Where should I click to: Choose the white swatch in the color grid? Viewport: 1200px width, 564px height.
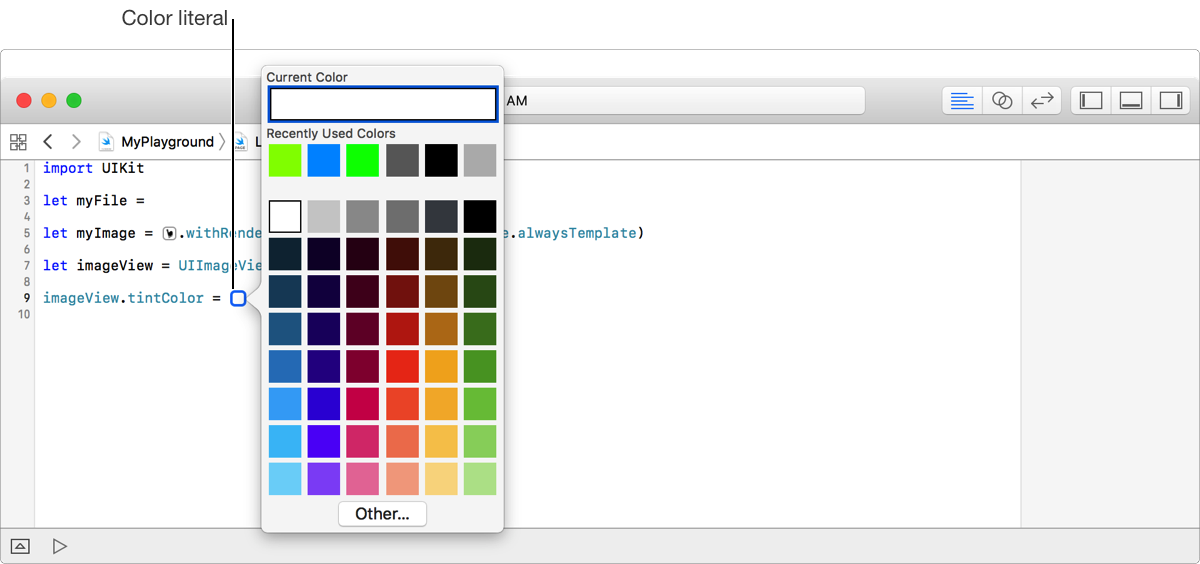tap(285, 216)
